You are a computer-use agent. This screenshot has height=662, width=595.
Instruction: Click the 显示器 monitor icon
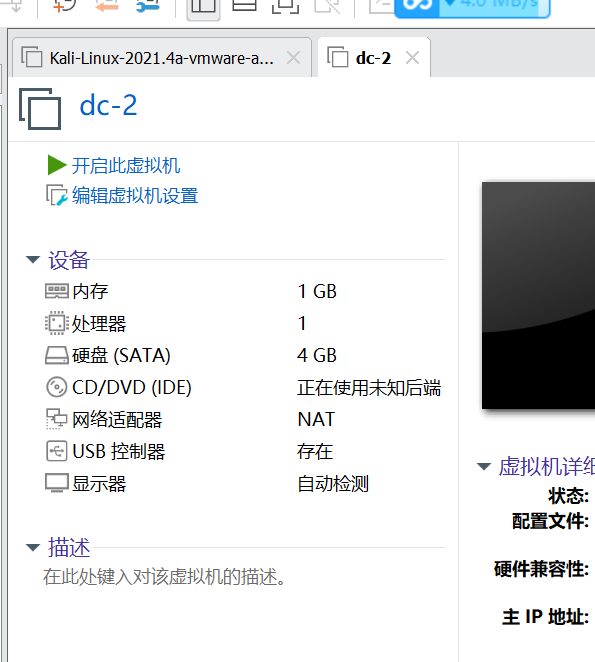coord(57,483)
